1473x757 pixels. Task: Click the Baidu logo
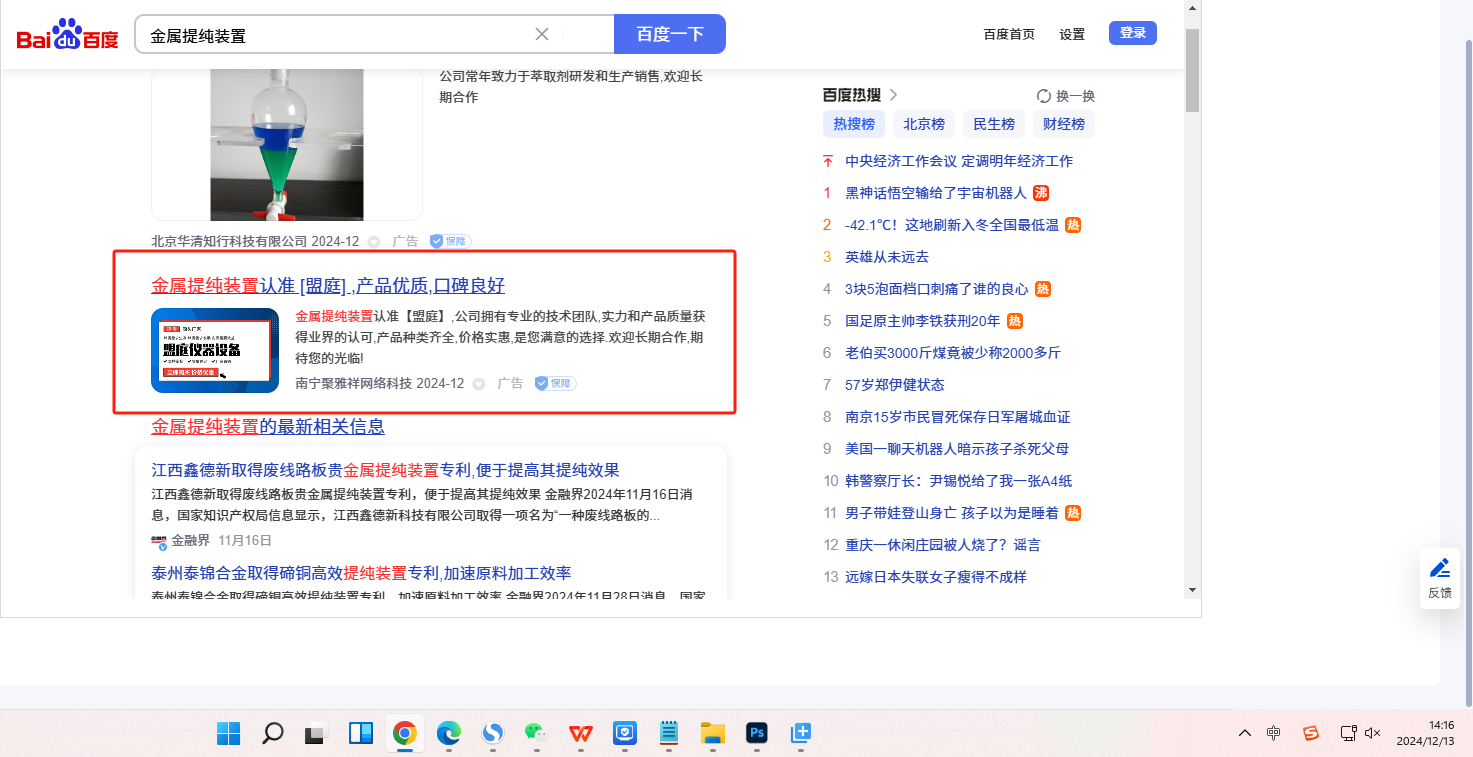pos(67,35)
